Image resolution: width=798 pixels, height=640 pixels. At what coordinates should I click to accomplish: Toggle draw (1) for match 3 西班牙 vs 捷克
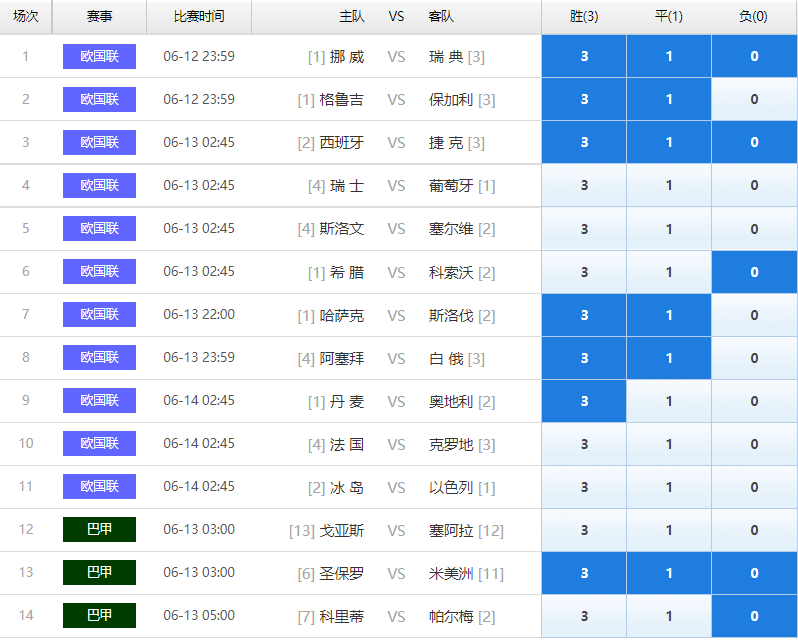[669, 142]
